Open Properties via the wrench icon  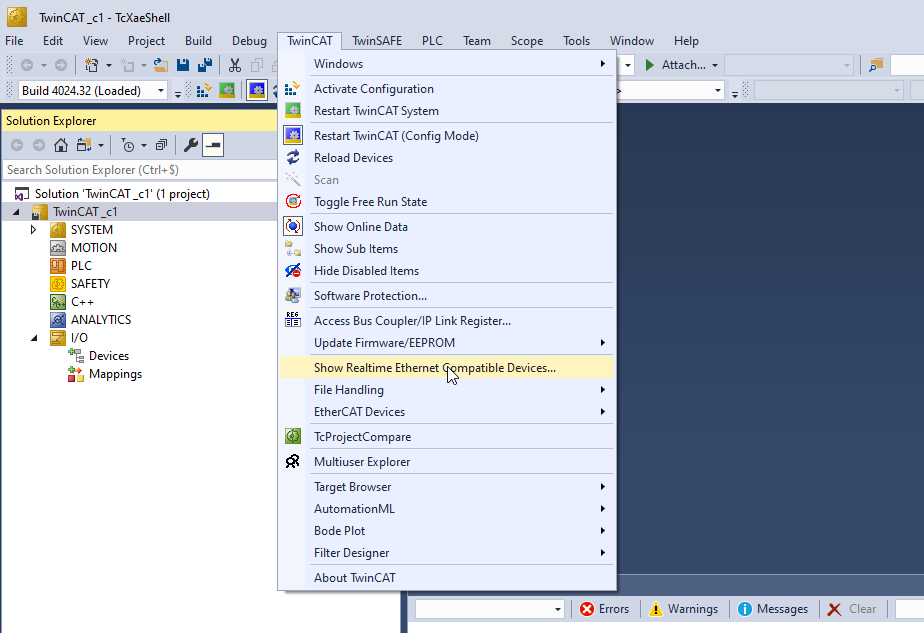pyautogui.click(x=190, y=145)
